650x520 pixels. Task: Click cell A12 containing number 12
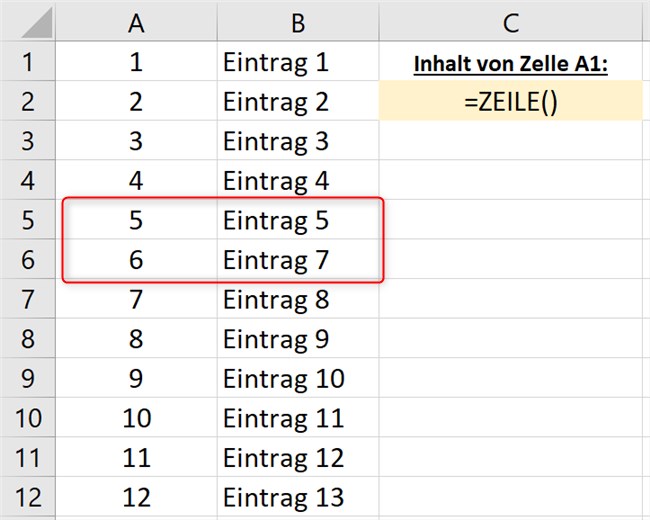point(136,497)
